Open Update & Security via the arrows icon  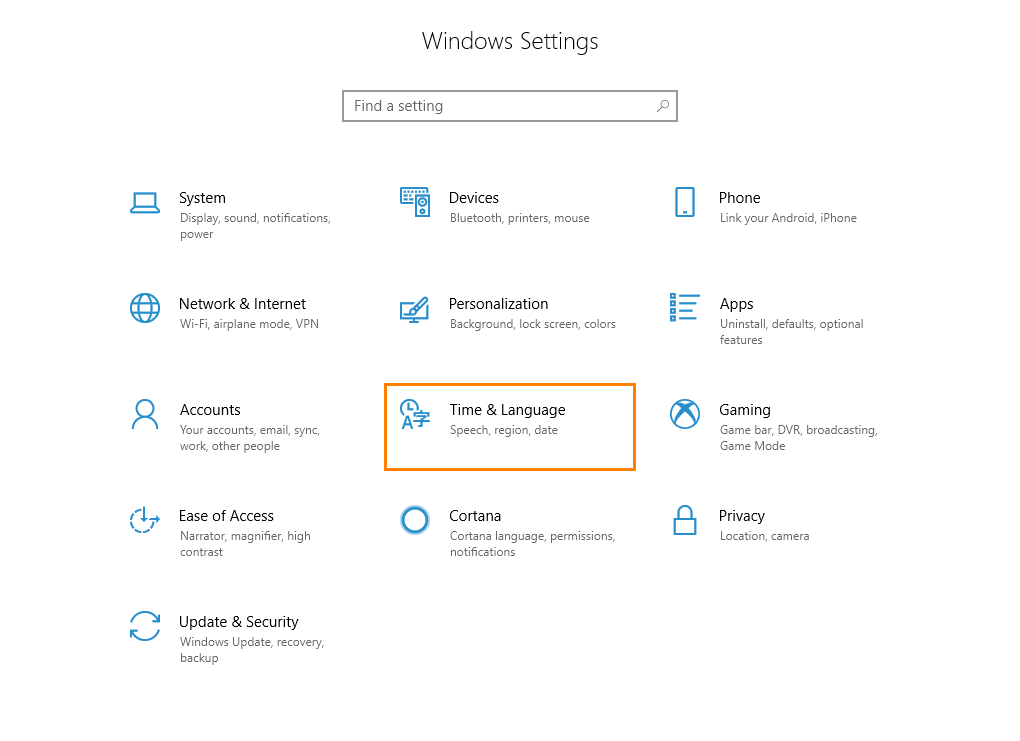click(145, 625)
